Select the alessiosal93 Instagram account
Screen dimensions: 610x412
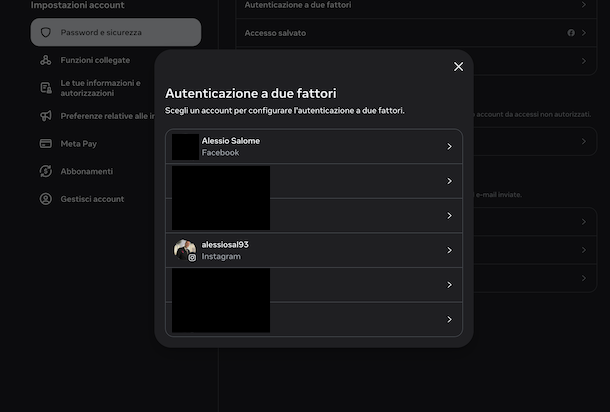tap(314, 250)
